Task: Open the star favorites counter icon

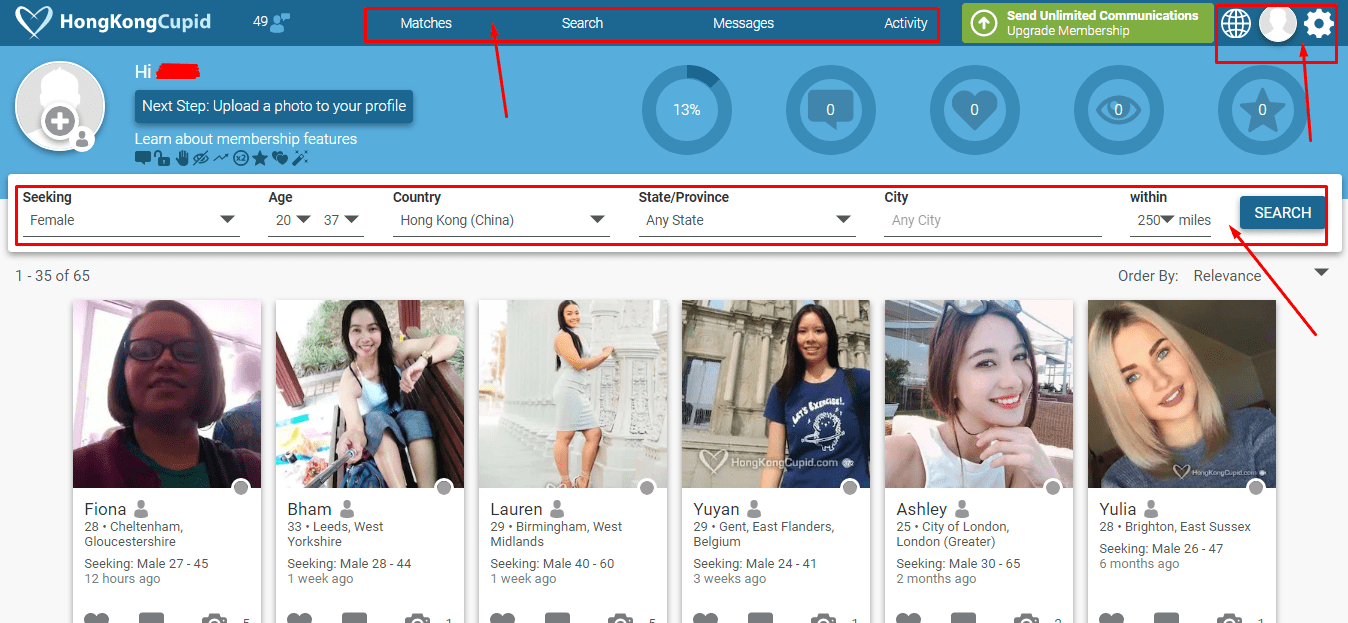Action: point(1262,110)
